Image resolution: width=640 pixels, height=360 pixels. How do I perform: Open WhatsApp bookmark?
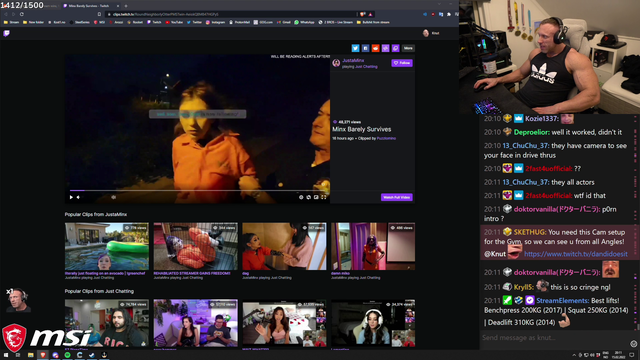point(304,22)
